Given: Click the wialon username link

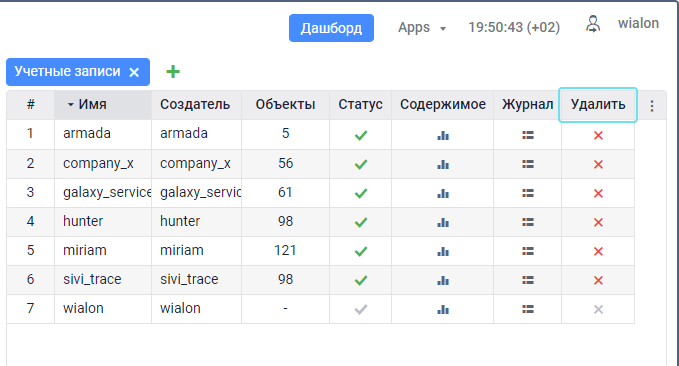Looking at the screenshot, I should click(638, 23).
